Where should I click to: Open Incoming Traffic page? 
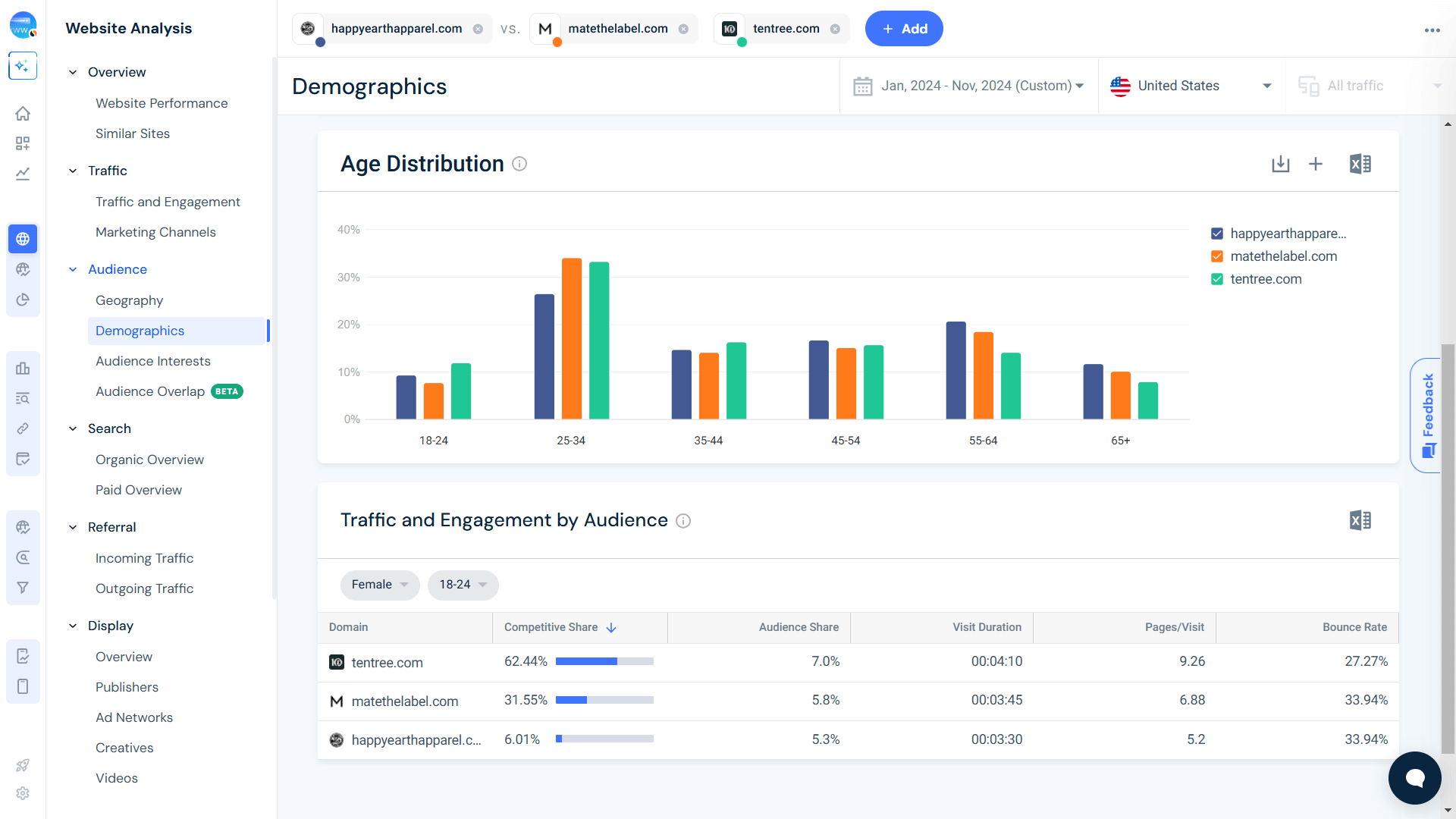click(144, 558)
